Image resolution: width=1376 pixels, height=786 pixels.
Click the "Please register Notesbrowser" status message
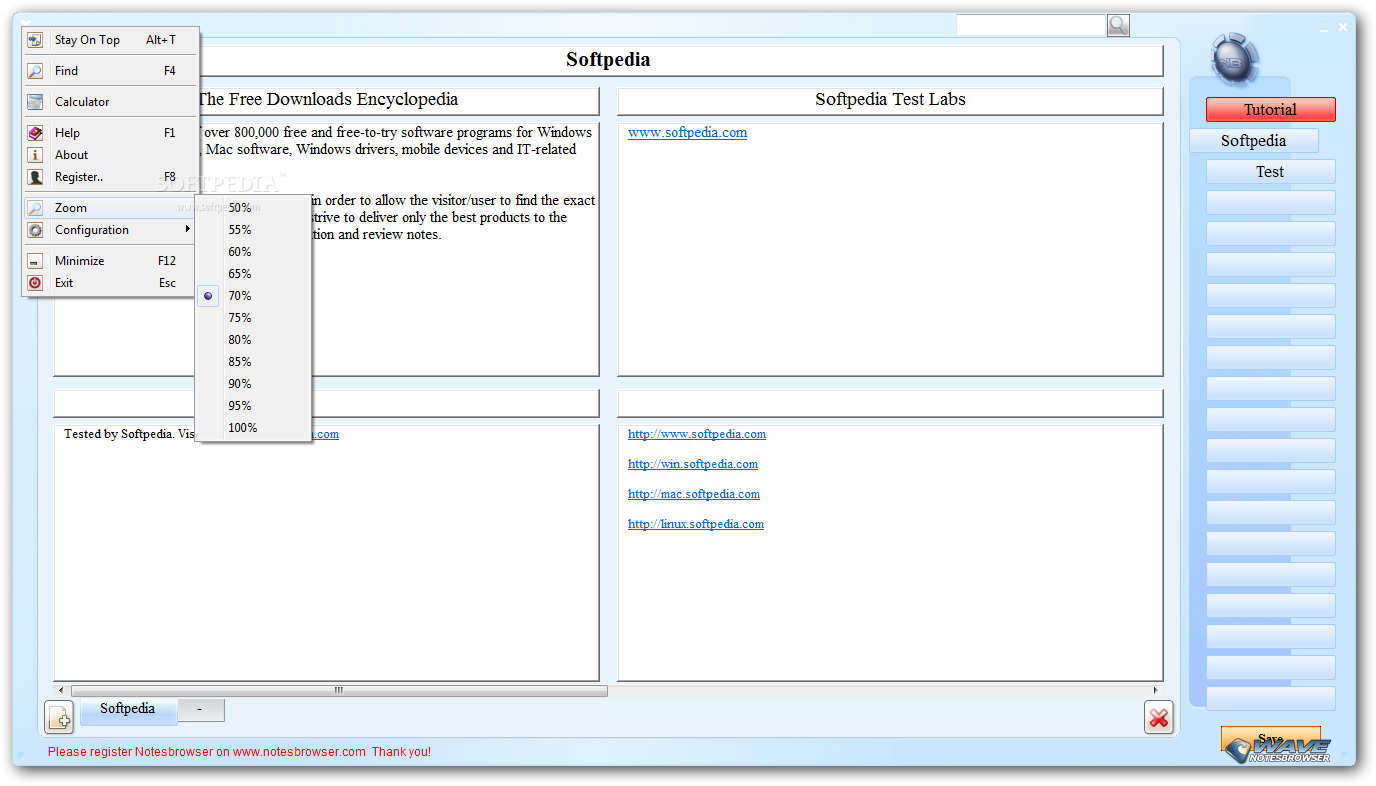pos(239,752)
